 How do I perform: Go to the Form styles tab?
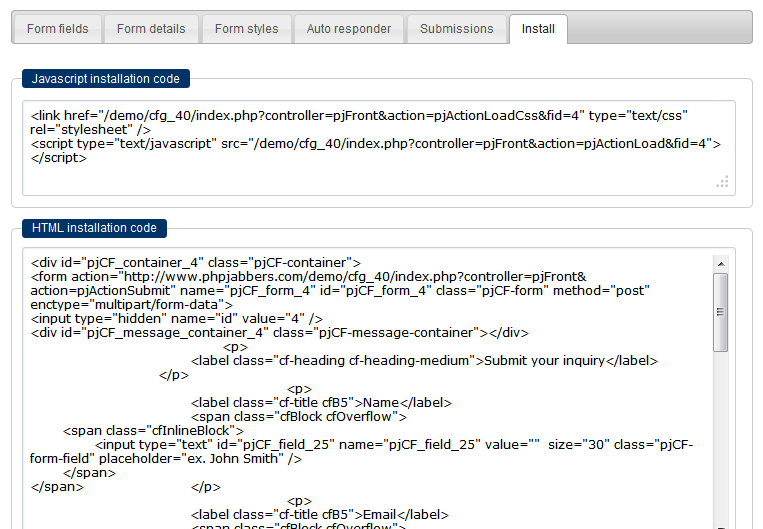click(247, 29)
